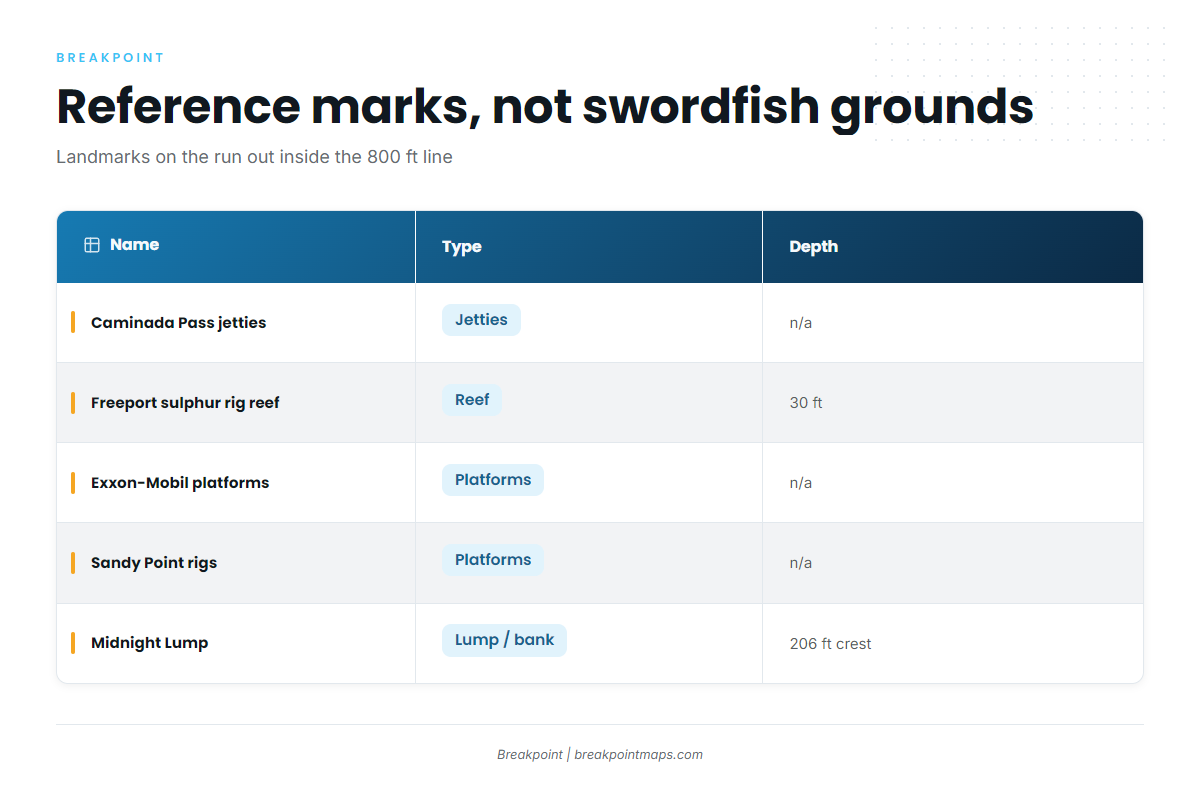Click the Platforms tag in Sandy Point row
Viewport: 1200px width, 789px height.
[493, 560]
